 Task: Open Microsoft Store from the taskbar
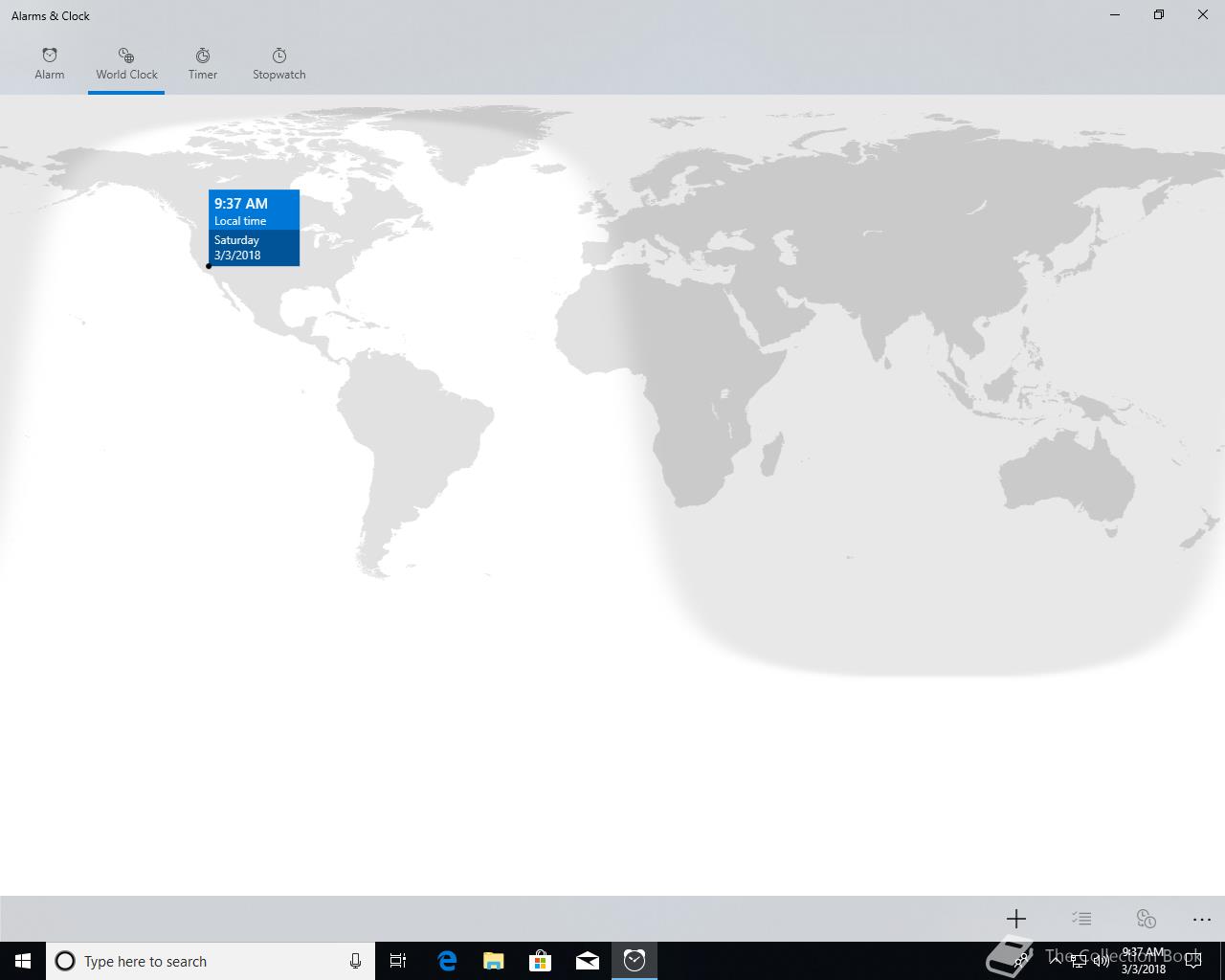pyautogui.click(x=540, y=961)
